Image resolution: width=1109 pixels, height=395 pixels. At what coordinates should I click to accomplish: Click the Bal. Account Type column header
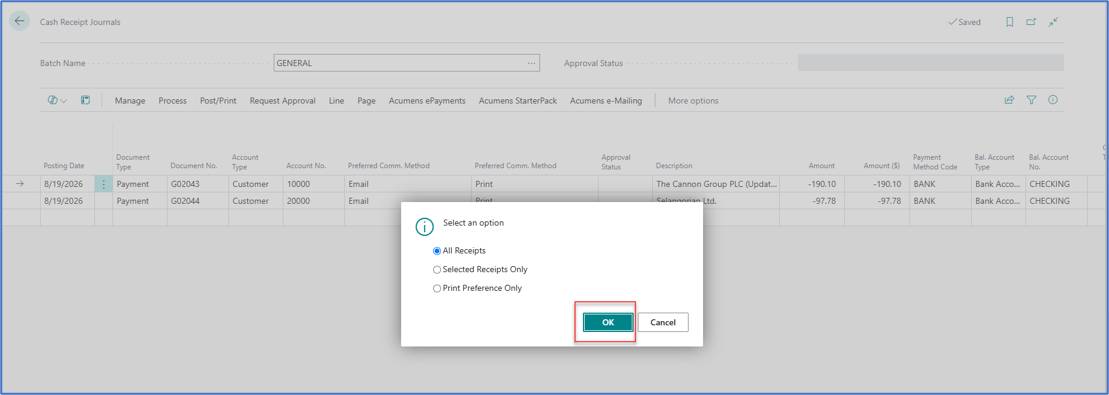(x=994, y=161)
